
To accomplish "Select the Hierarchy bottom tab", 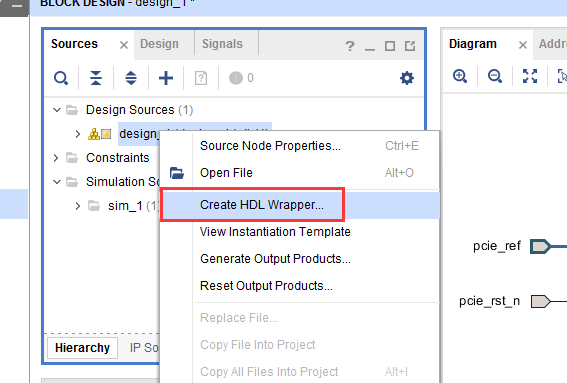I will click(82, 348).
